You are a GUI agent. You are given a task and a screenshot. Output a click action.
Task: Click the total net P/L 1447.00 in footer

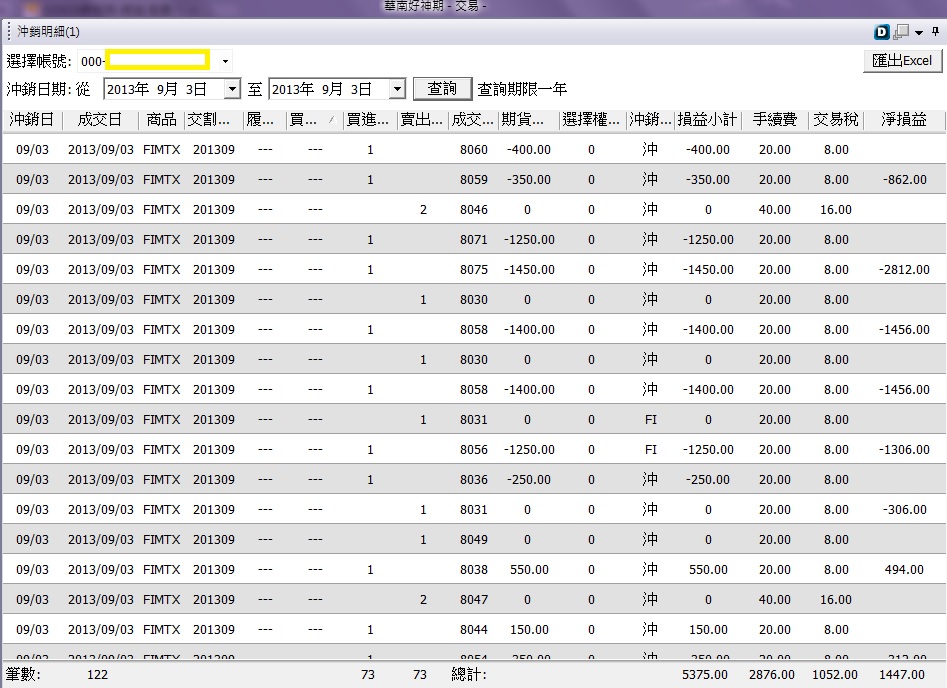(x=902, y=675)
